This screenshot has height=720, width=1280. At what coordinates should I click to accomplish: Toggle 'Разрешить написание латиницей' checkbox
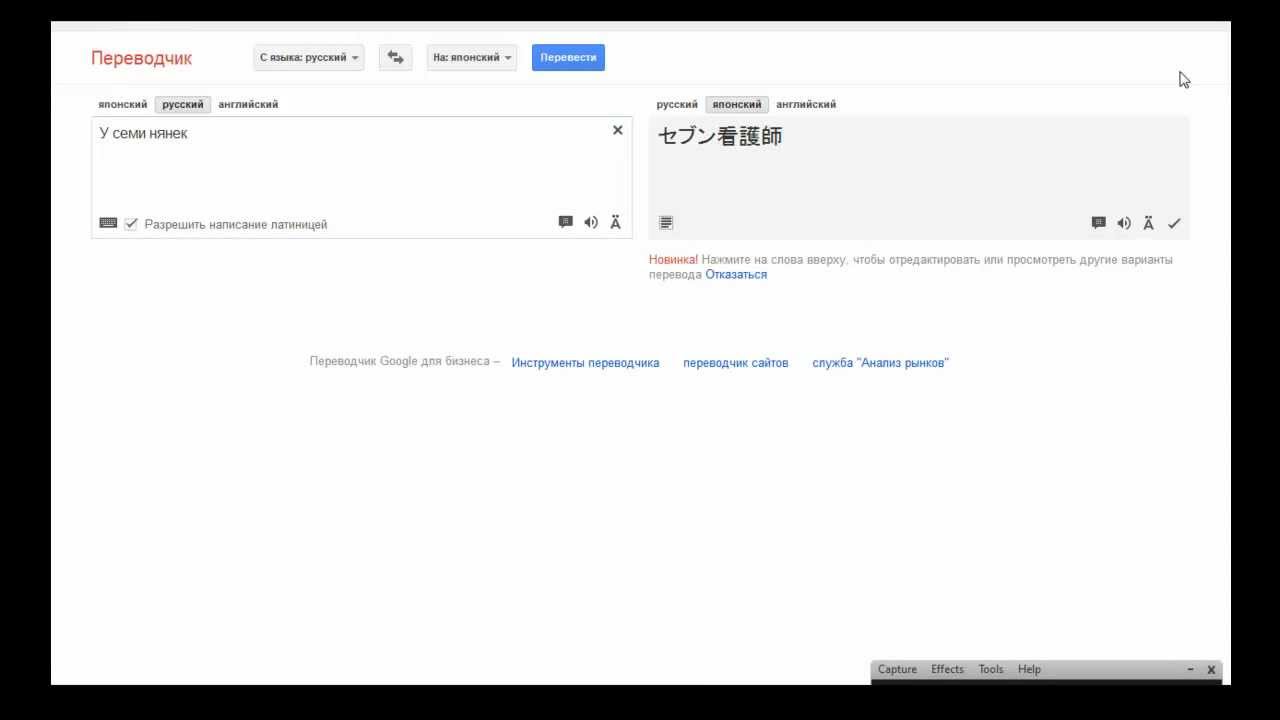[131, 224]
